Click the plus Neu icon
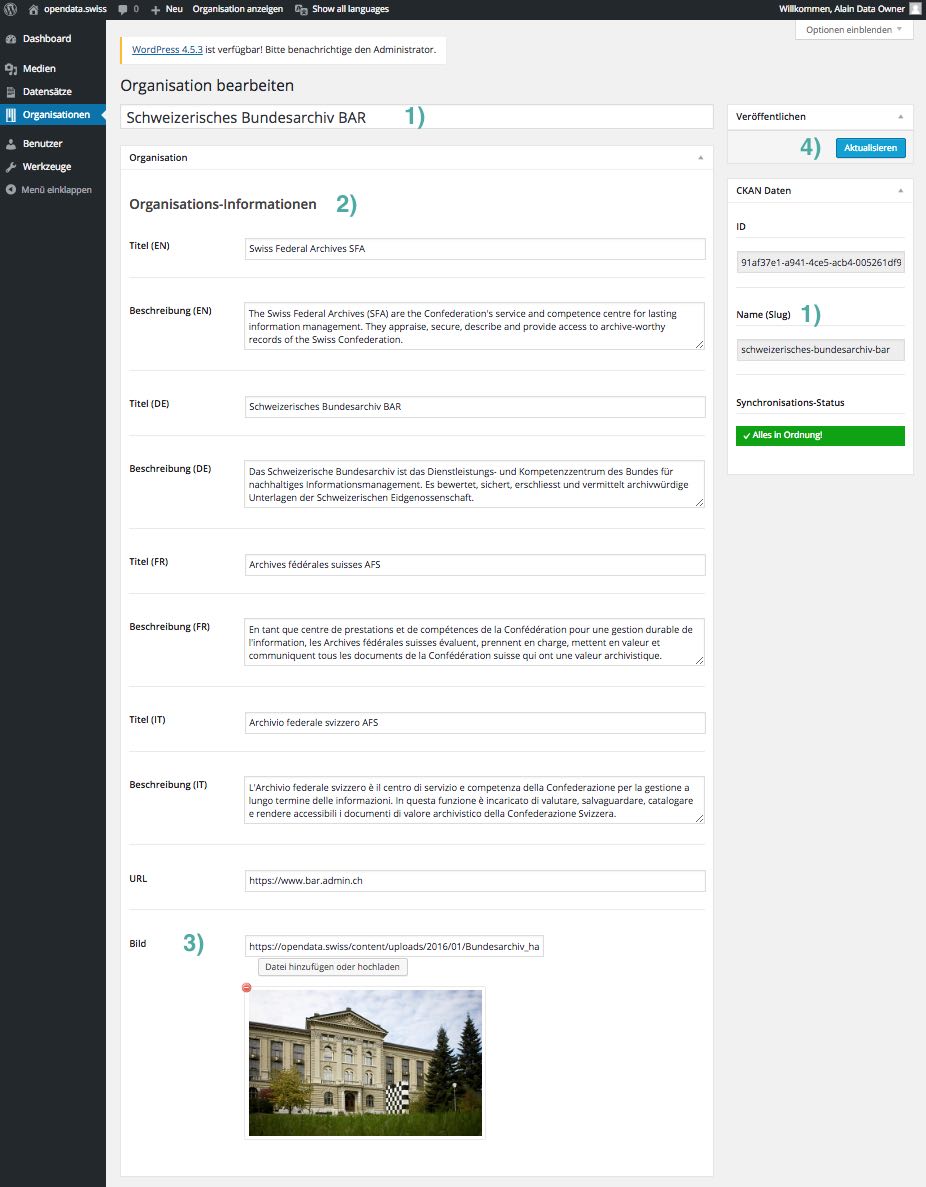Viewport: 926px width, 1187px height. pyautogui.click(x=155, y=9)
